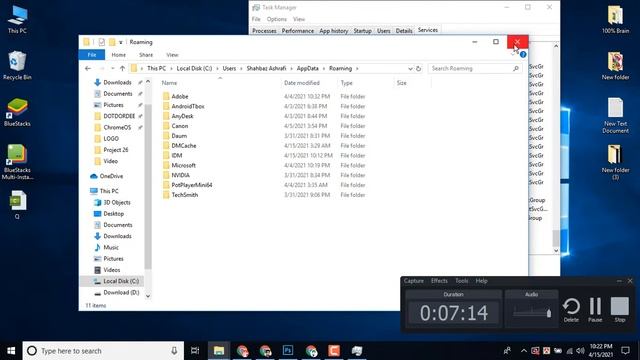Select 3D Objects in navigation pane

pos(112,202)
